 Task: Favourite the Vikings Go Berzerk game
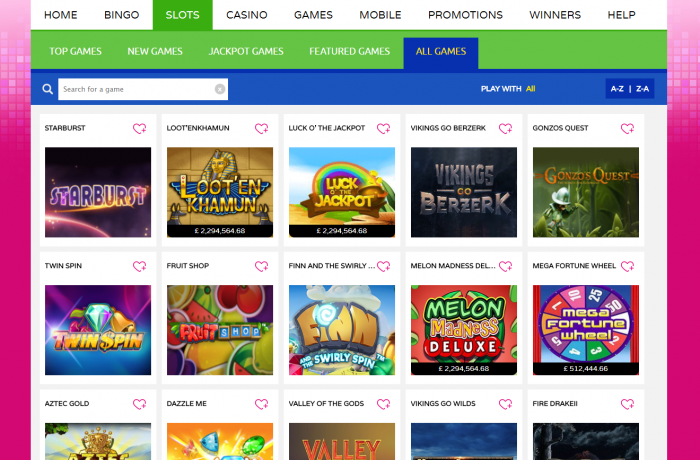505,129
